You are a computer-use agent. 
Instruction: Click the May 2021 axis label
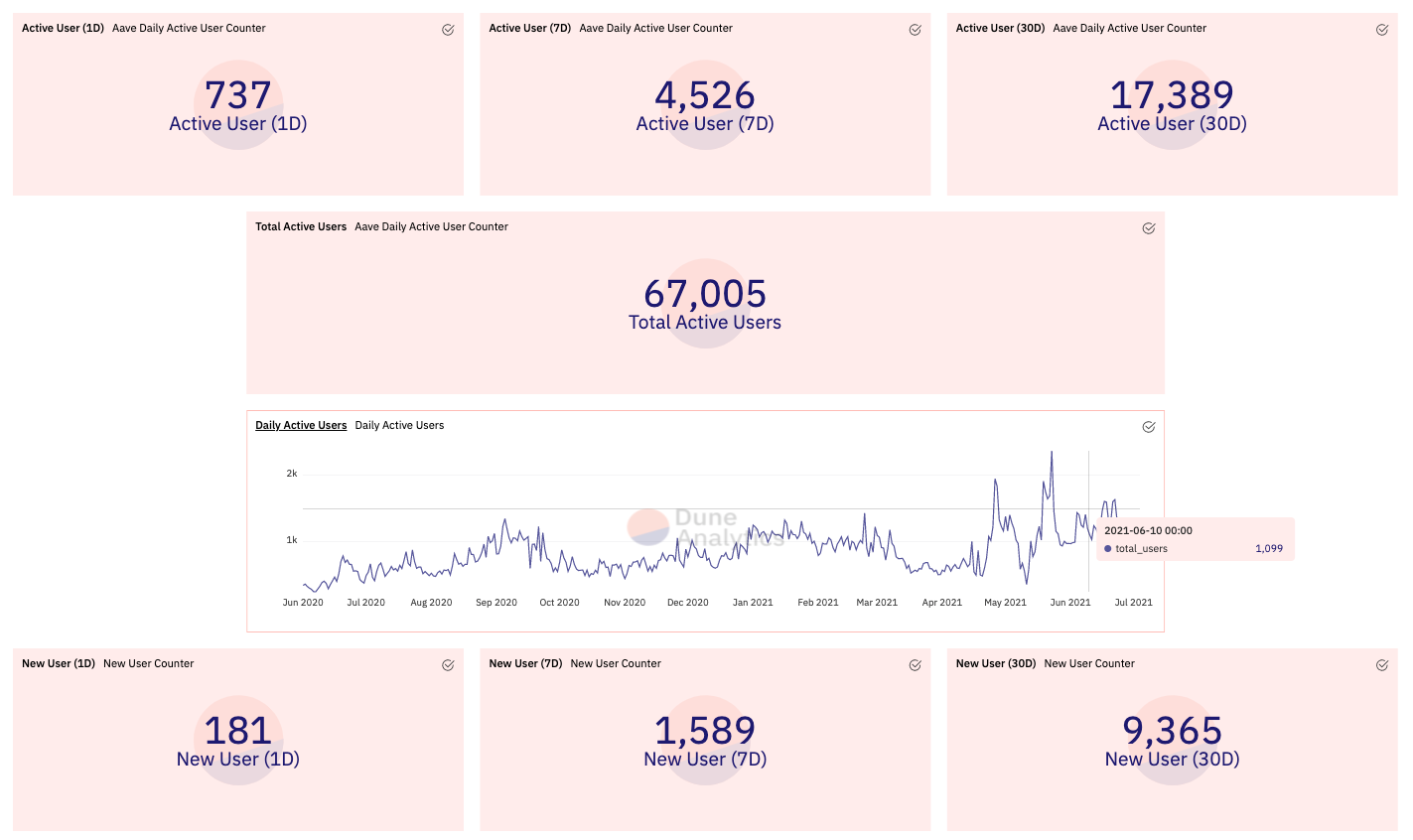pos(1005,602)
